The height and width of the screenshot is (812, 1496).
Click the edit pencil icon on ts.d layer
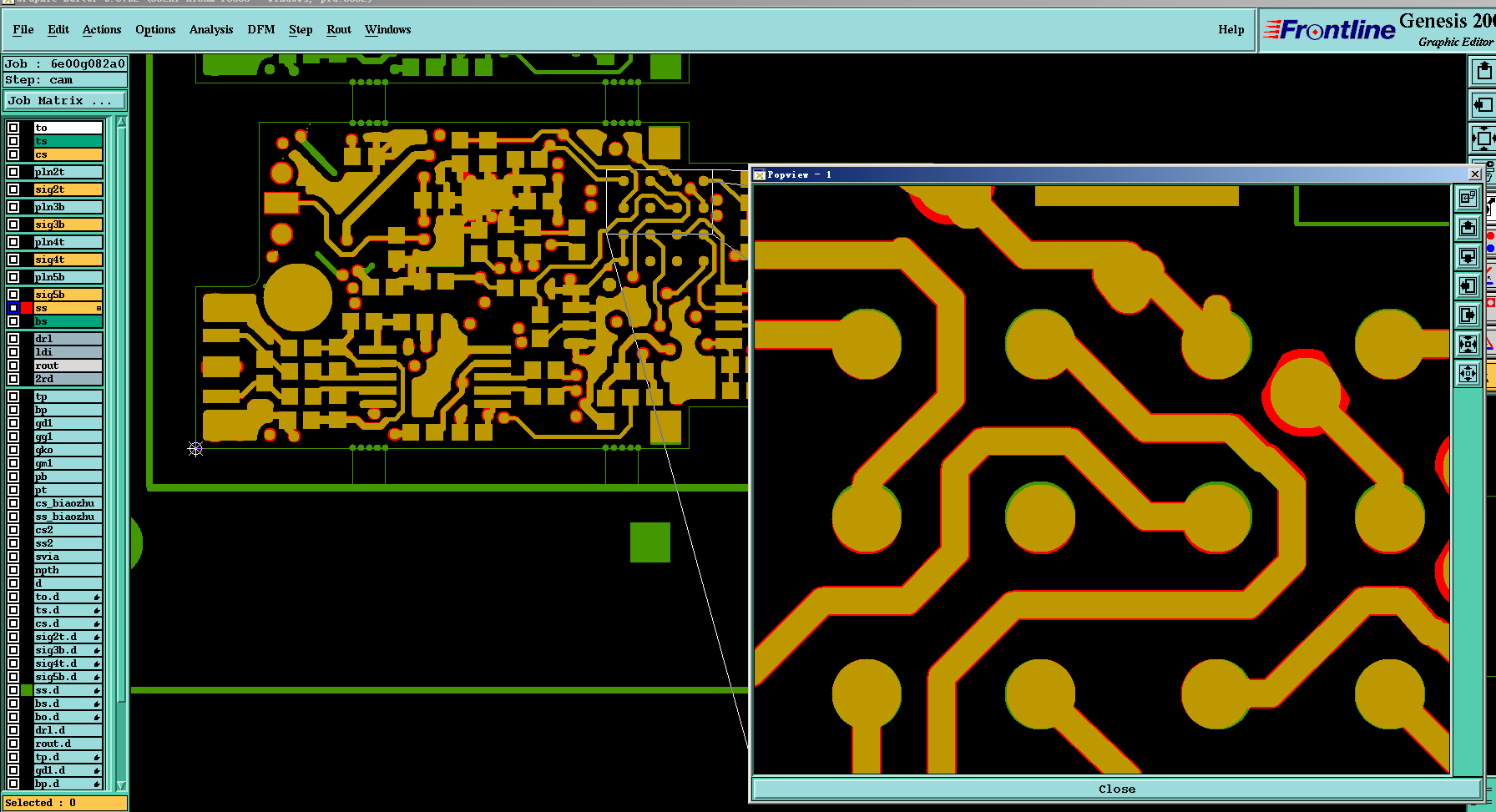97,610
